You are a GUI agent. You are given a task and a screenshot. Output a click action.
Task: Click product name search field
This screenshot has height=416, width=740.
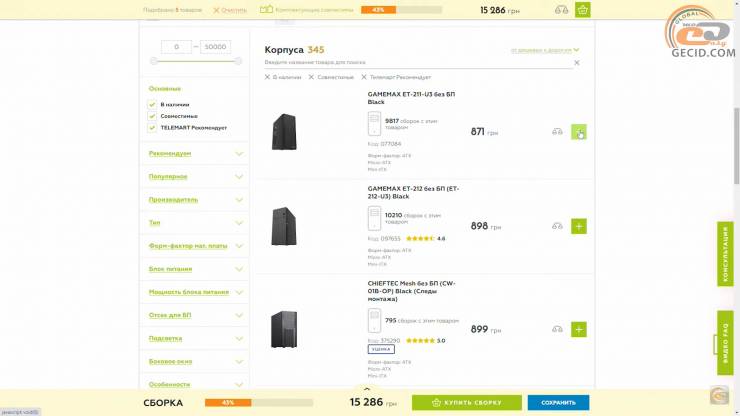[418, 62]
